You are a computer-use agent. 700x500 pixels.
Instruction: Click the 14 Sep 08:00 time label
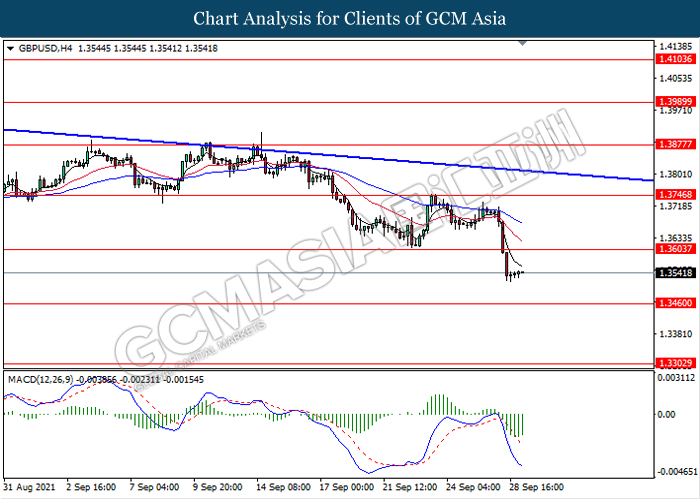283,487
